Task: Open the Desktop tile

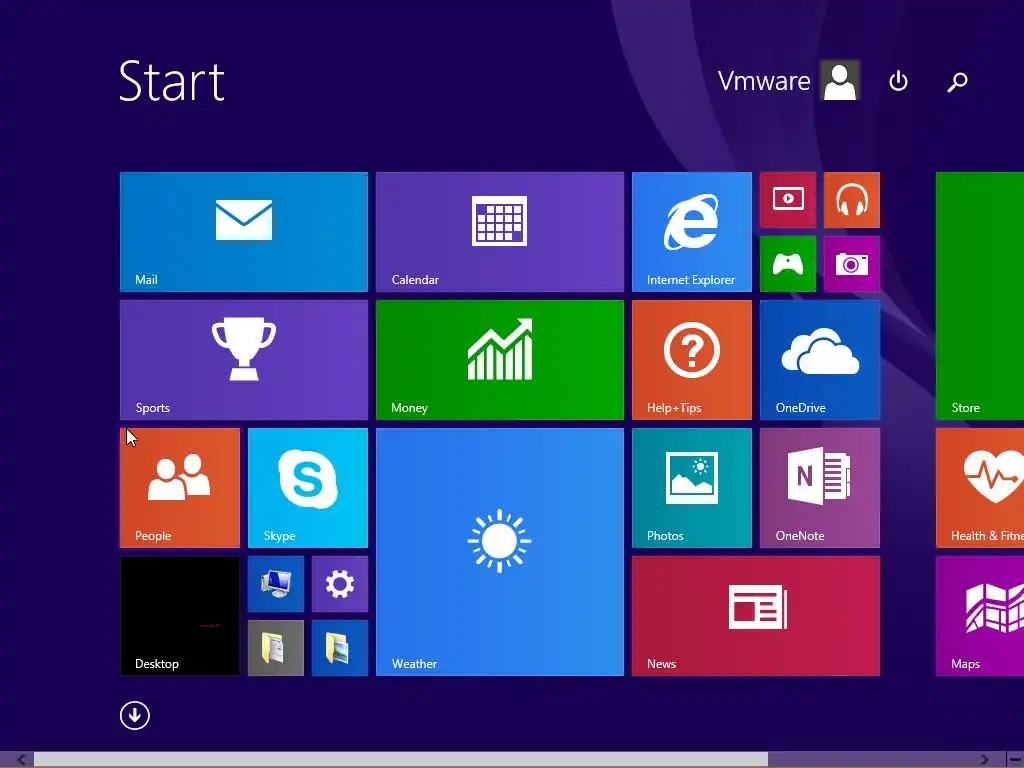Action: pyautogui.click(x=180, y=616)
